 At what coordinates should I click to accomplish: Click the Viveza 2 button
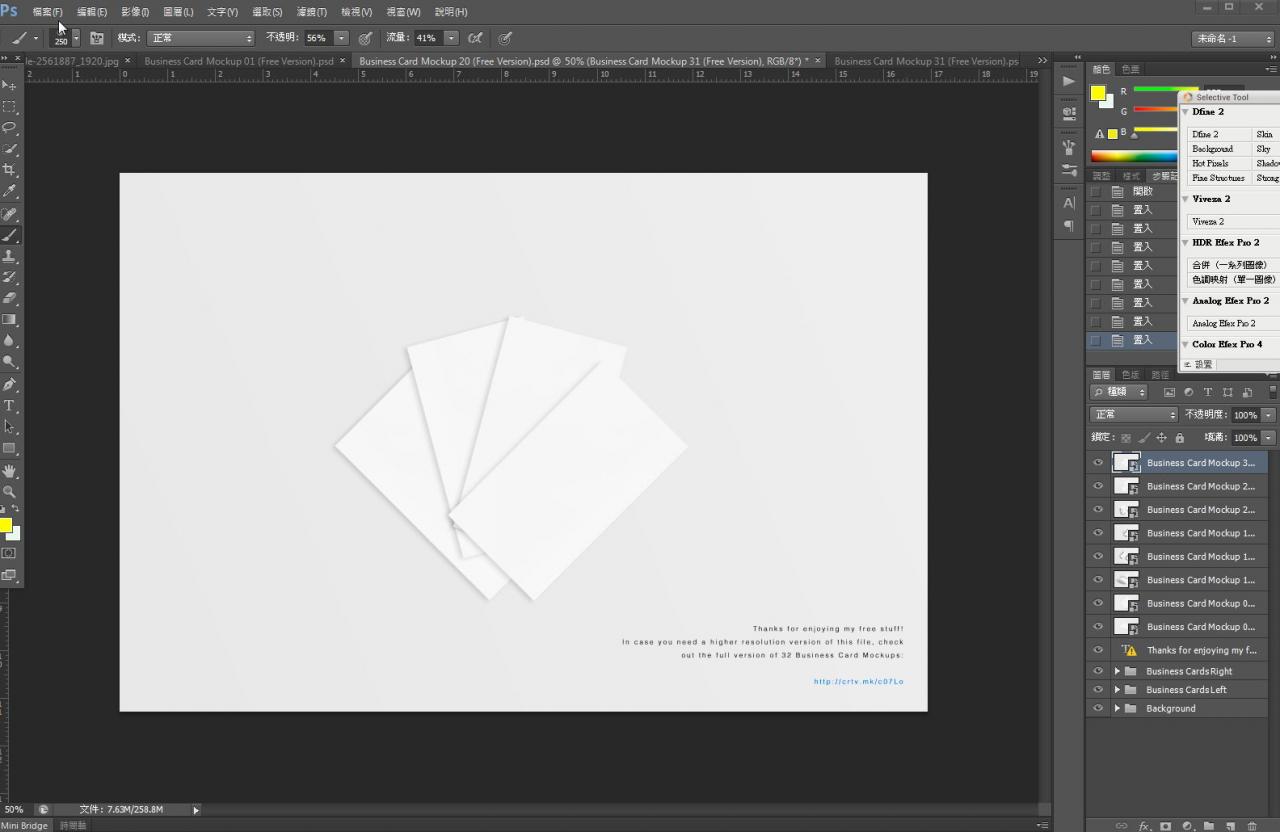tap(1208, 222)
